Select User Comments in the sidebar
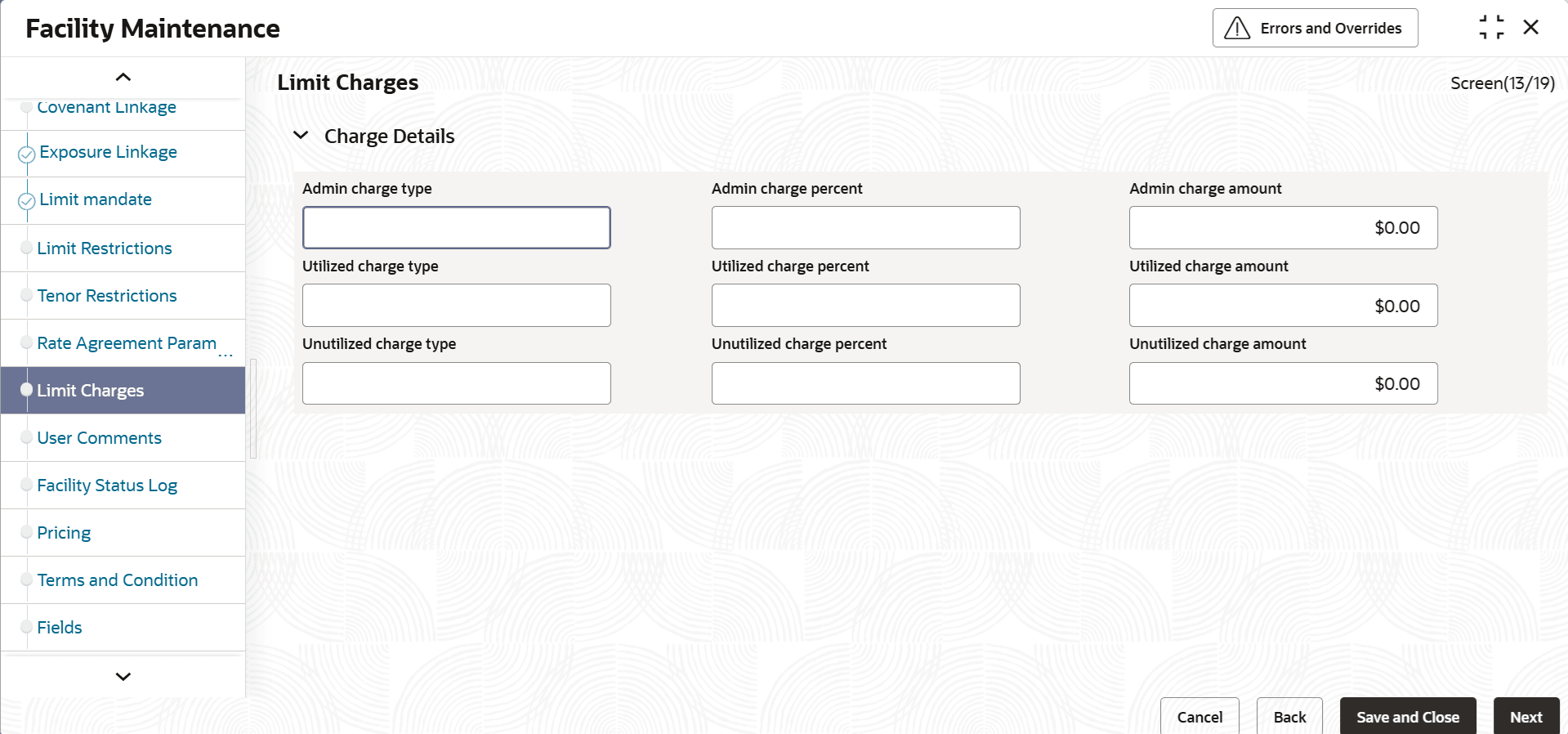Viewport: 1568px width, 734px height. point(99,438)
